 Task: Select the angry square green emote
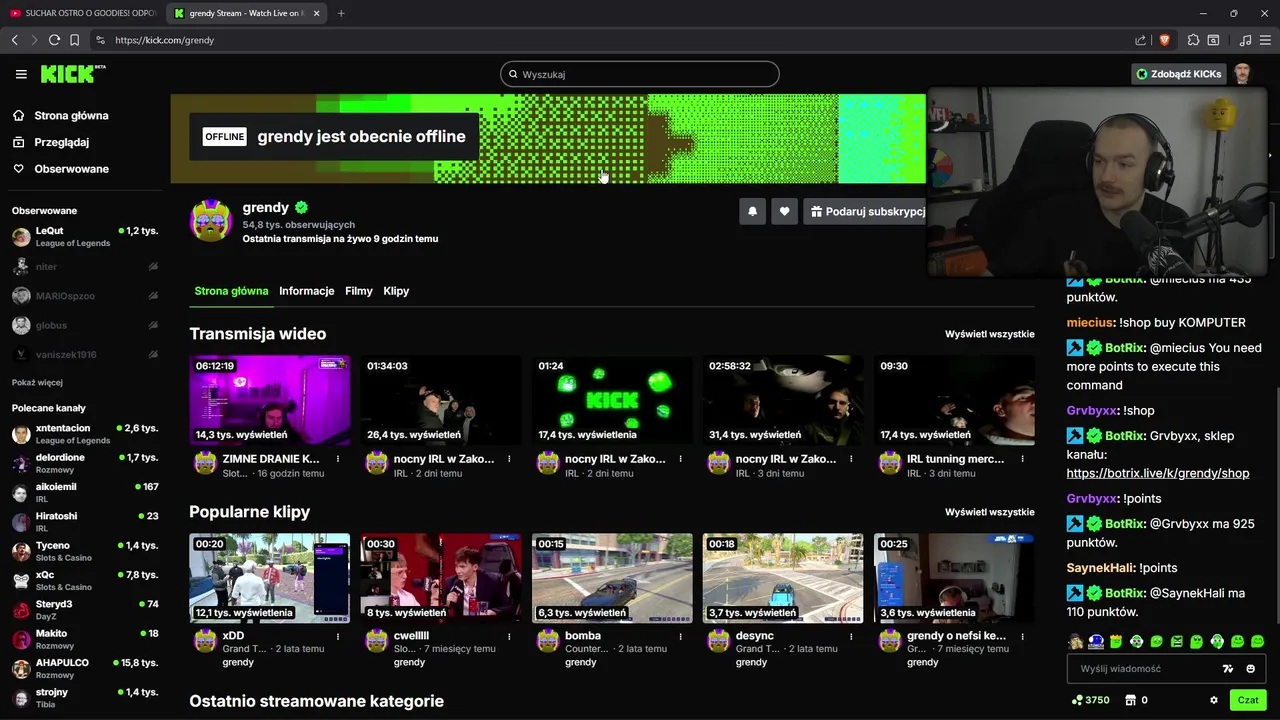tap(1177, 641)
